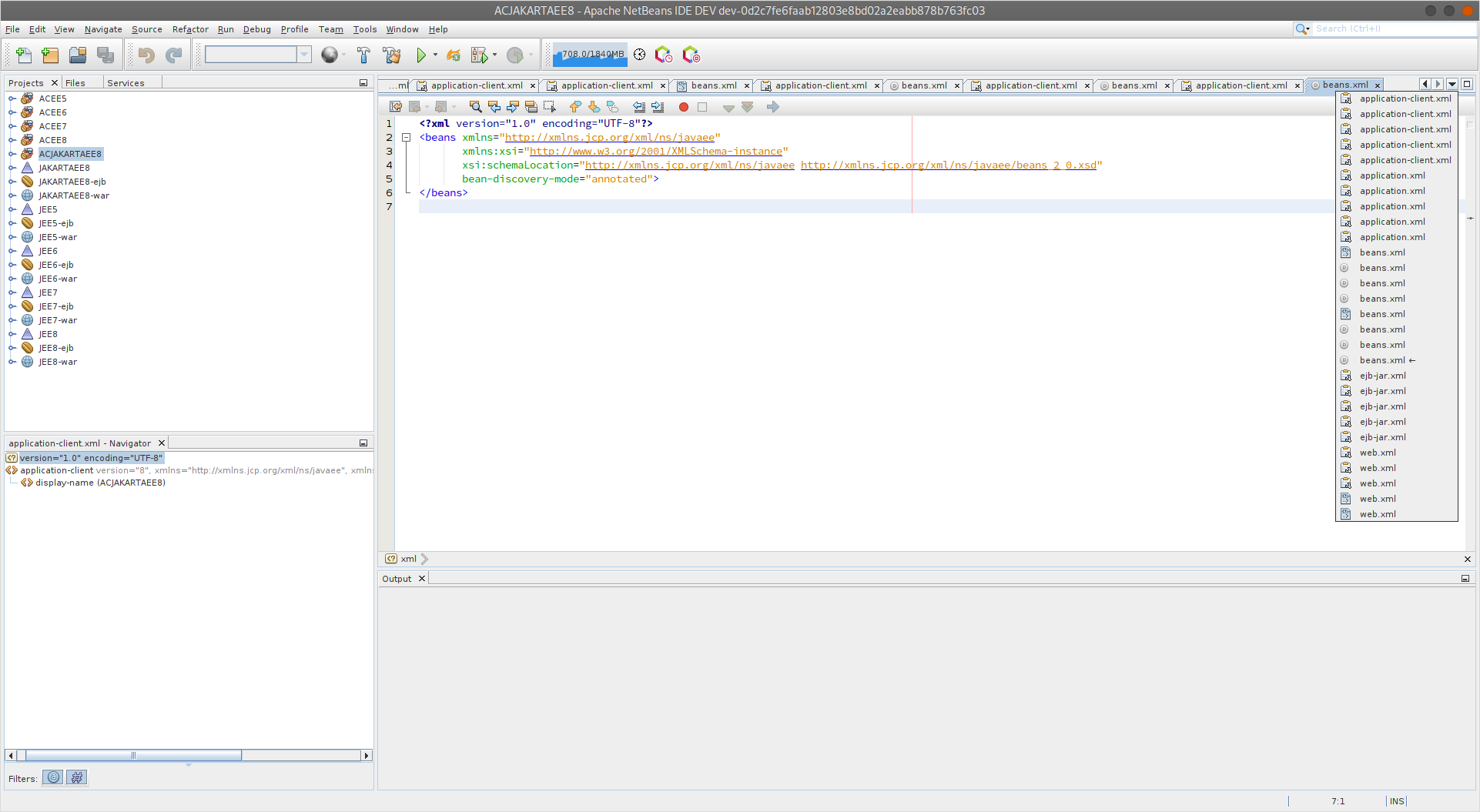Click the Redo arrow icon
1480x812 pixels.
click(x=174, y=55)
